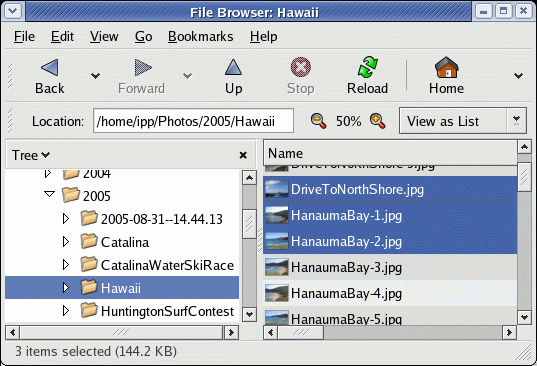Select the 2005 tree row label

coord(97,196)
